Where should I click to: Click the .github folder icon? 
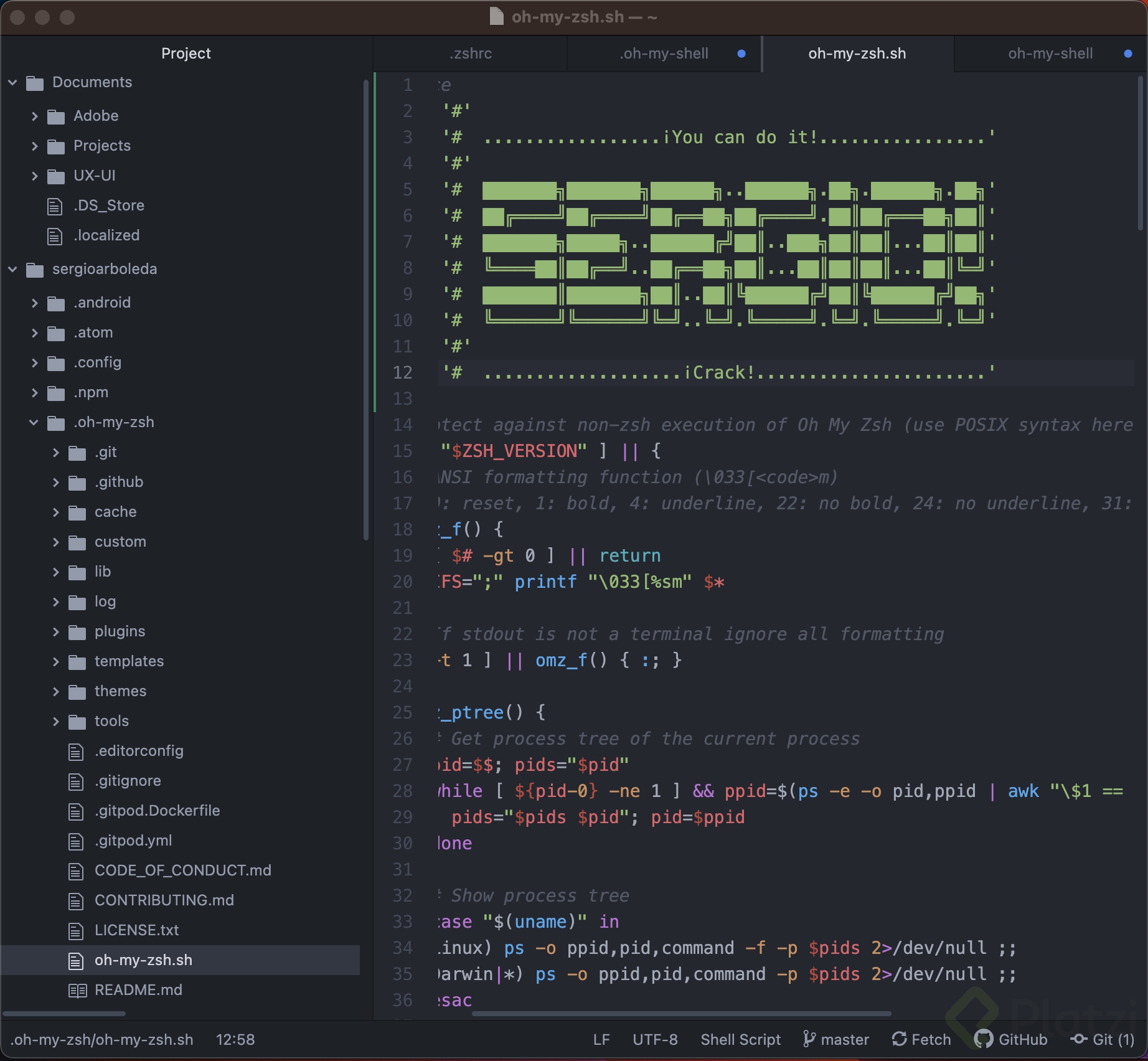click(77, 483)
